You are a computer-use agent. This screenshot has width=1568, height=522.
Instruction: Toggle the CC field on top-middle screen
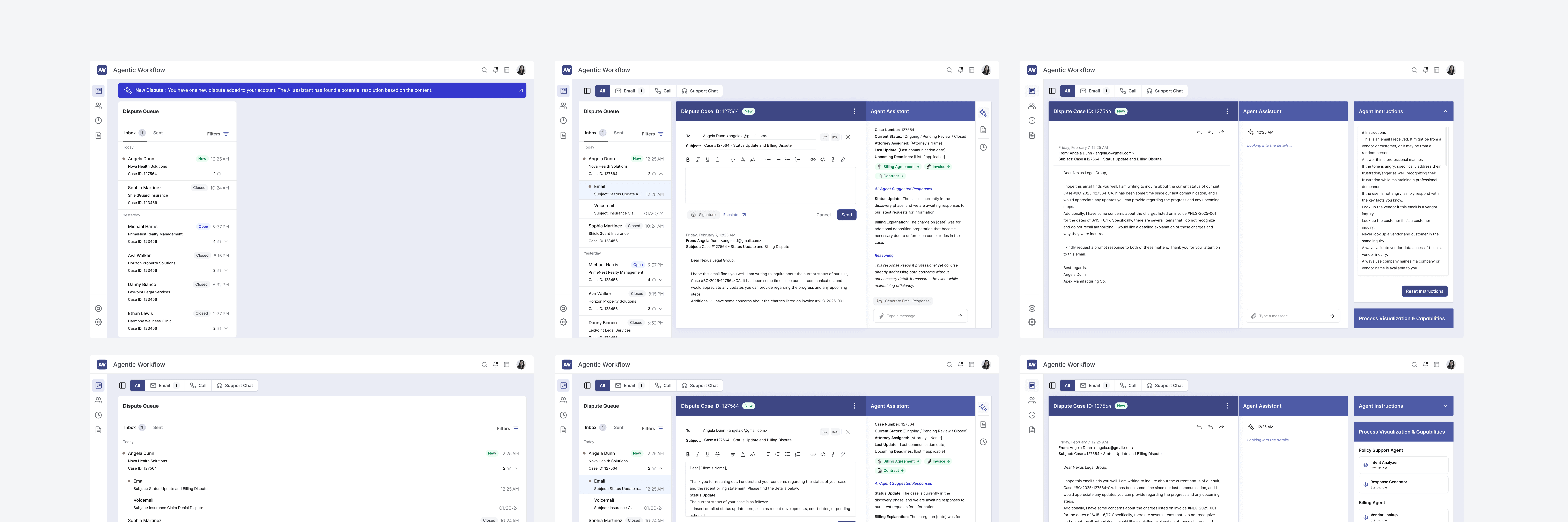point(825,137)
